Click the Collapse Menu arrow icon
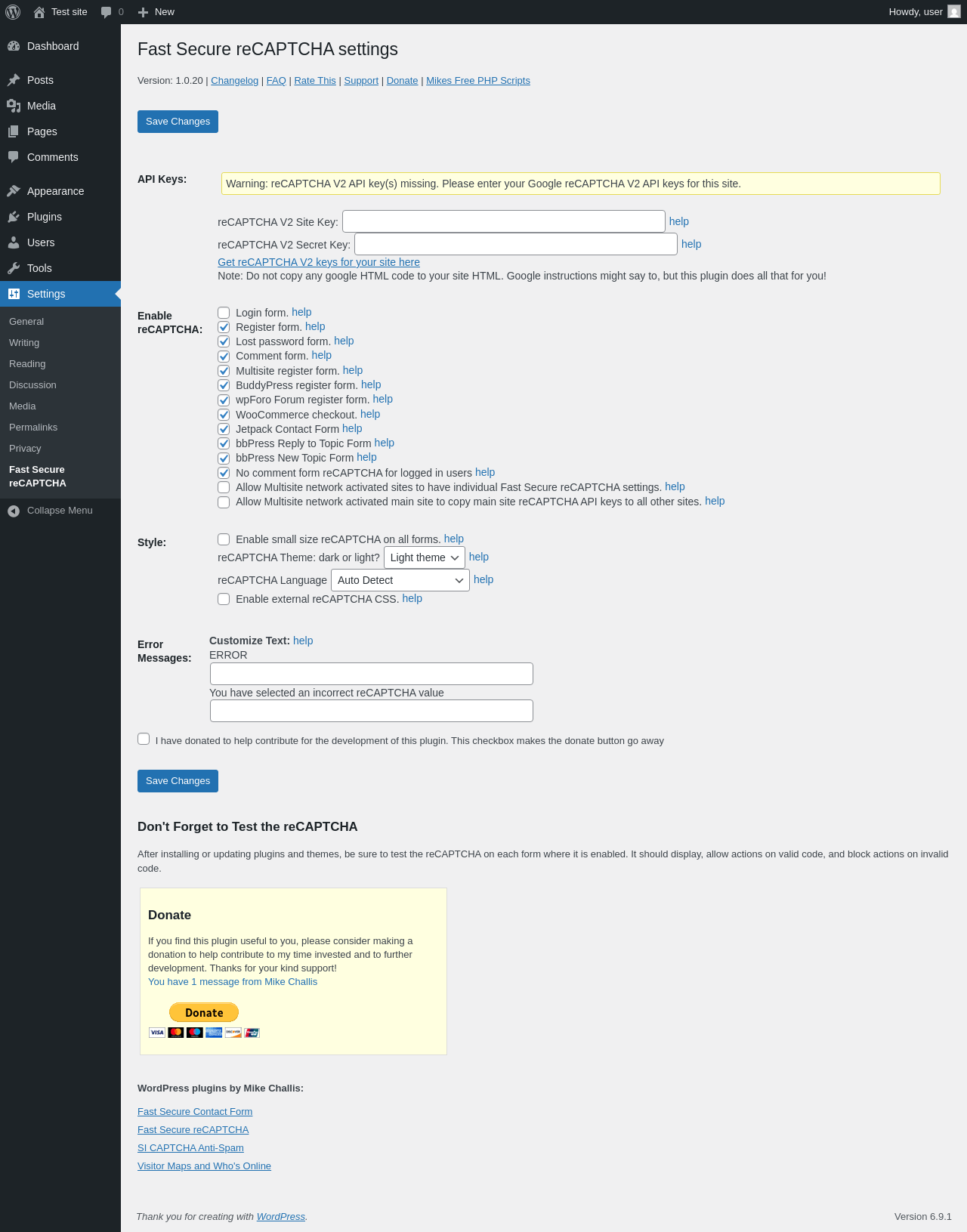Image resolution: width=967 pixels, height=1232 pixels. click(x=14, y=511)
